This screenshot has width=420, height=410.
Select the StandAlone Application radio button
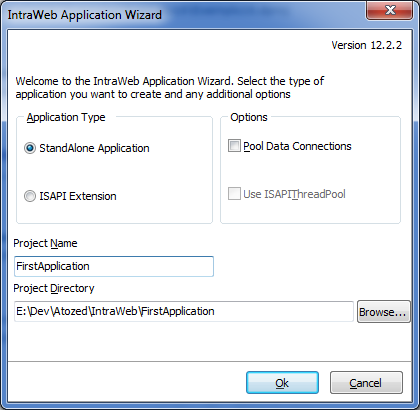[30, 148]
